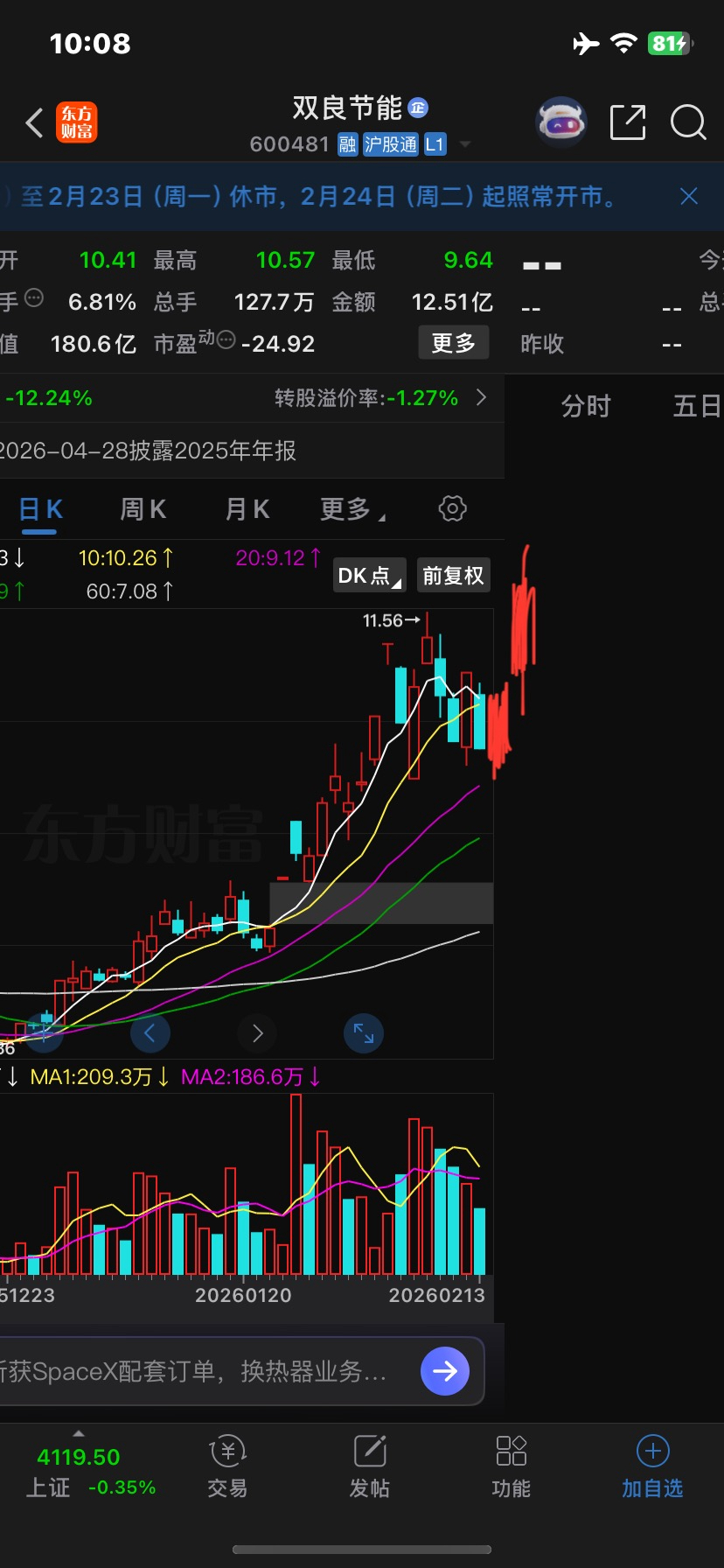This screenshot has width=724, height=1568.
Task: Tap the back arrow icon
Action: coord(34,122)
